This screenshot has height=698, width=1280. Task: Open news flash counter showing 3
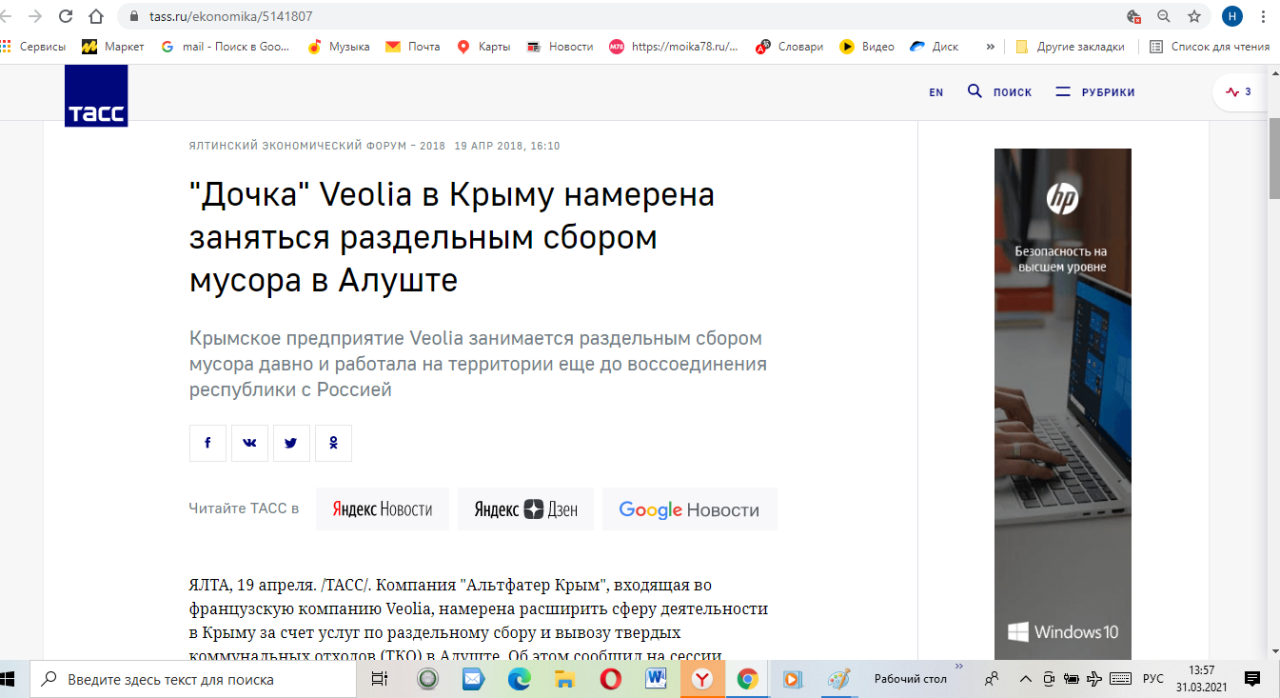[1239, 92]
